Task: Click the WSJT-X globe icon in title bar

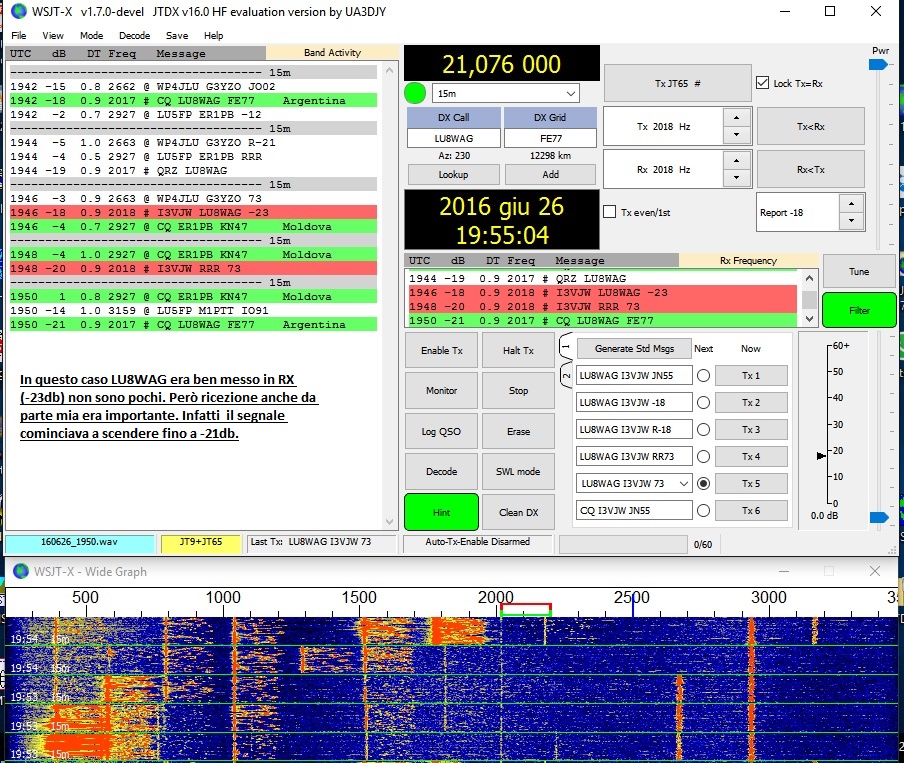Action: click(x=19, y=11)
